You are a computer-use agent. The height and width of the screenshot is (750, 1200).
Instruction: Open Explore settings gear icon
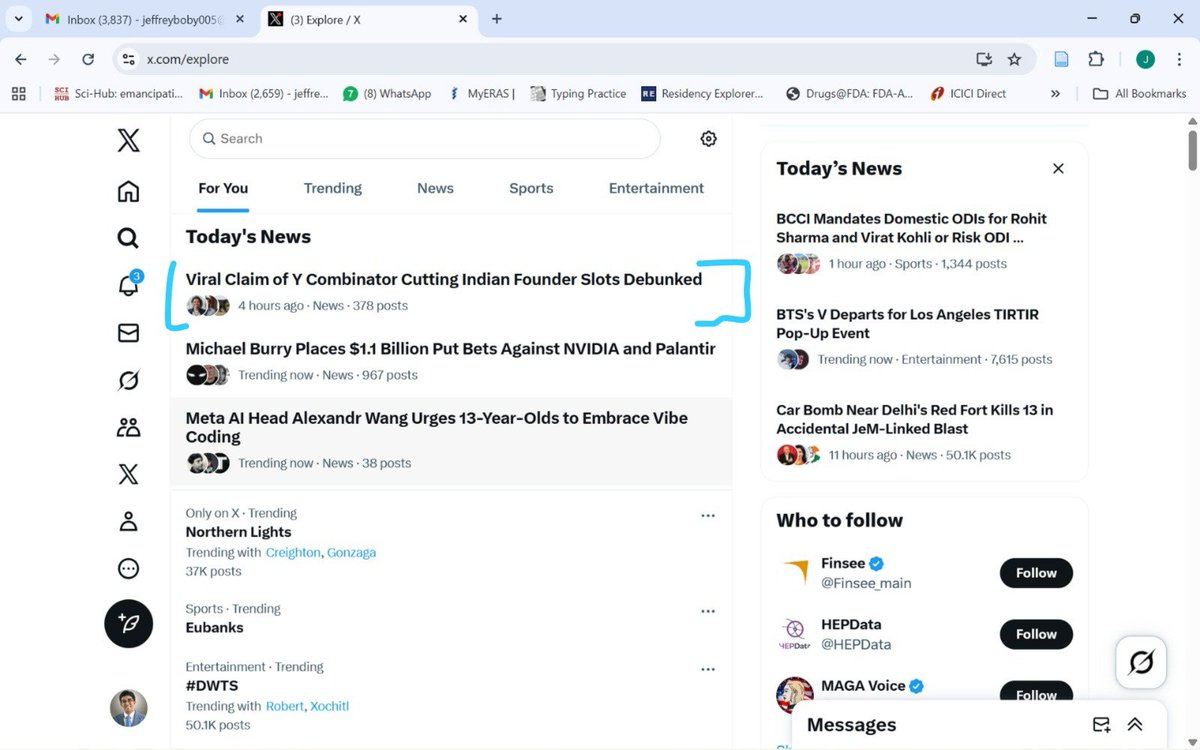coord(708,139)
